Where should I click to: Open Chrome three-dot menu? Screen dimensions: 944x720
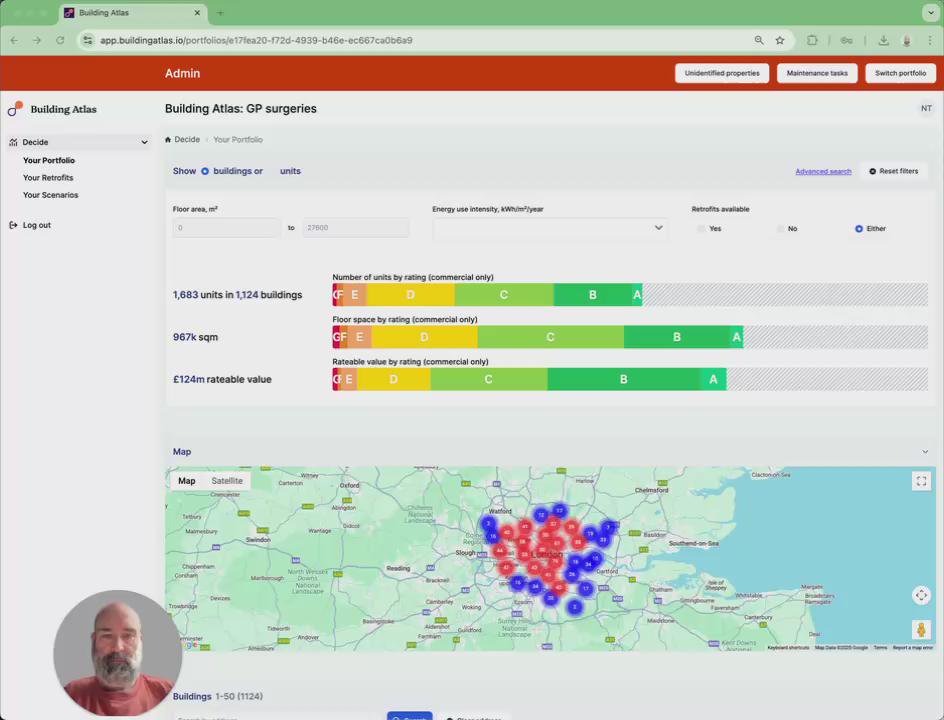pos(930,40)
